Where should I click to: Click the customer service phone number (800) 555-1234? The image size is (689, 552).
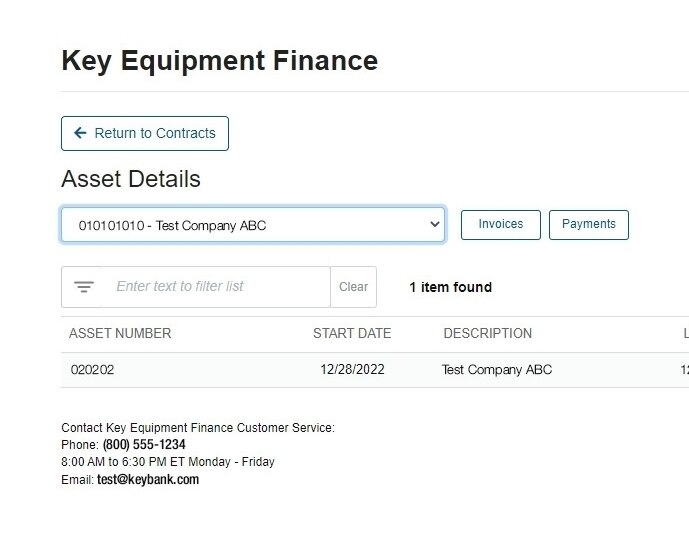click(x=144, y=445)
